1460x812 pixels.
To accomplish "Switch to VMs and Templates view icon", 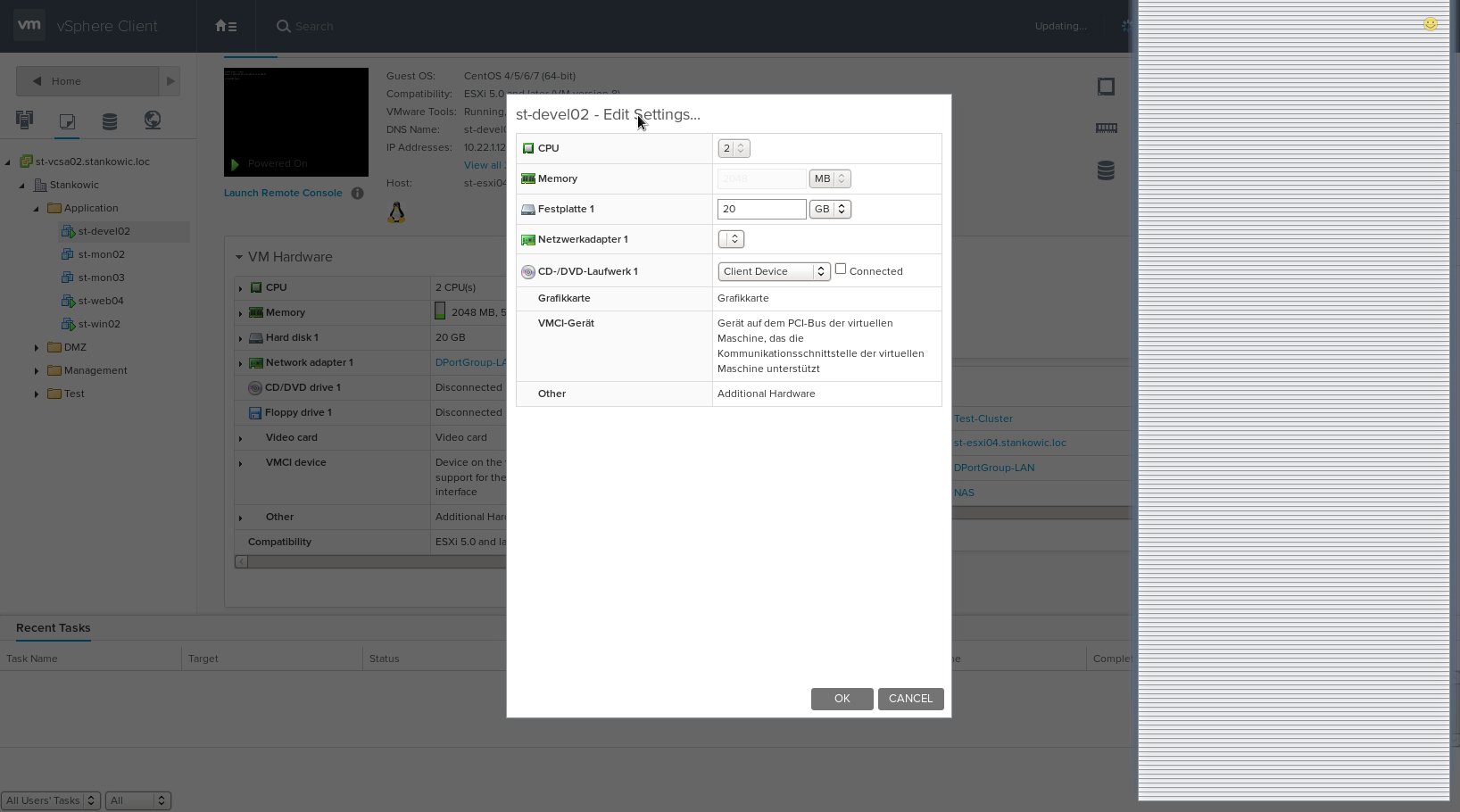I will tap(67, 120).
